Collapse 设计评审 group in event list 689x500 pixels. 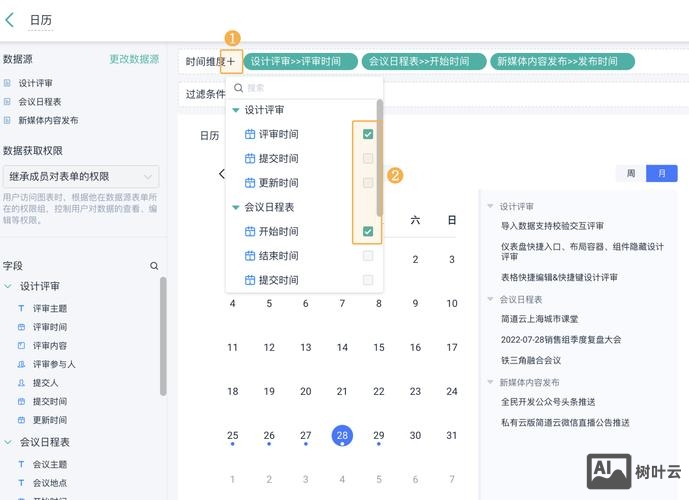(490, 206)
